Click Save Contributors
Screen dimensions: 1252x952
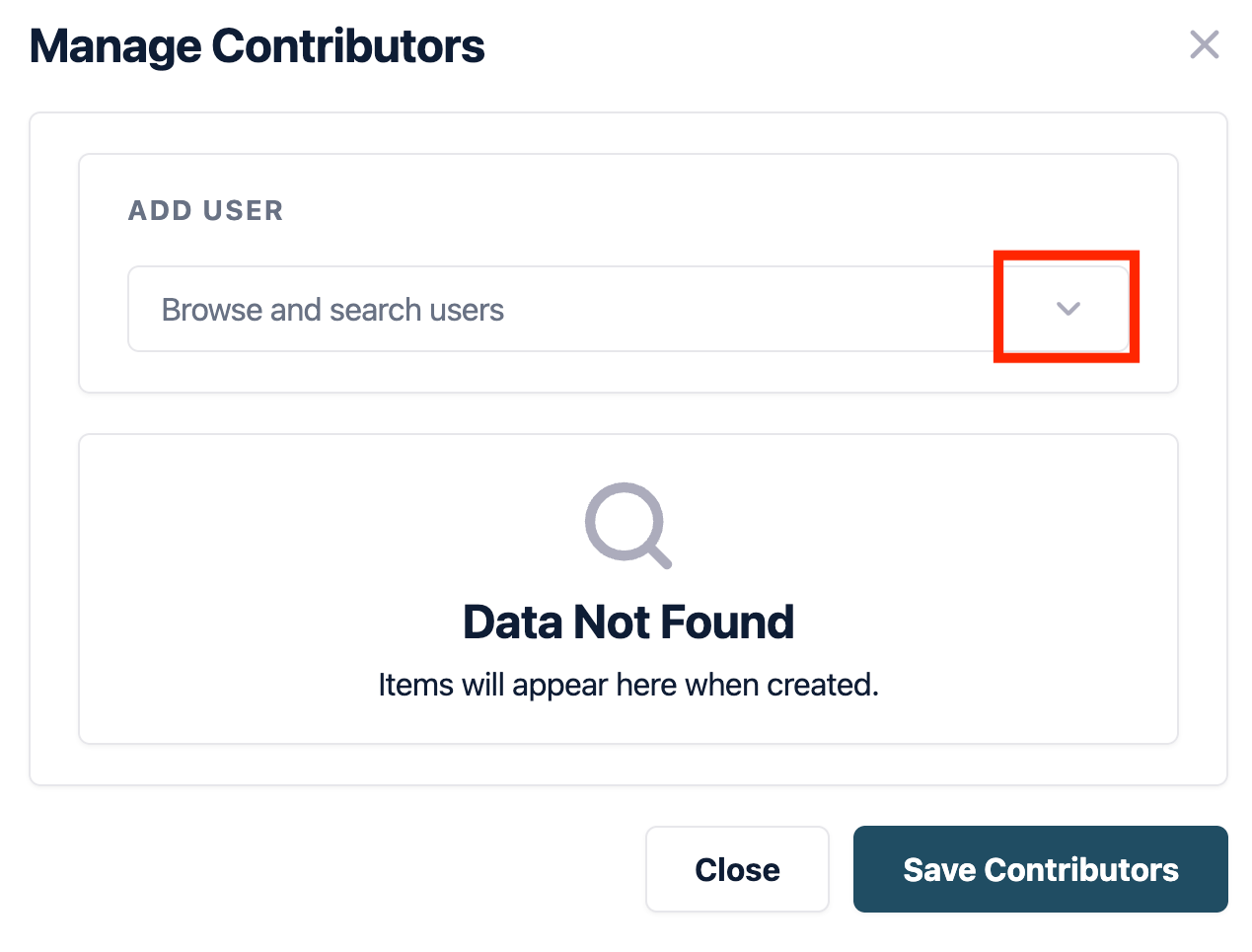(x=1040, y=869)
